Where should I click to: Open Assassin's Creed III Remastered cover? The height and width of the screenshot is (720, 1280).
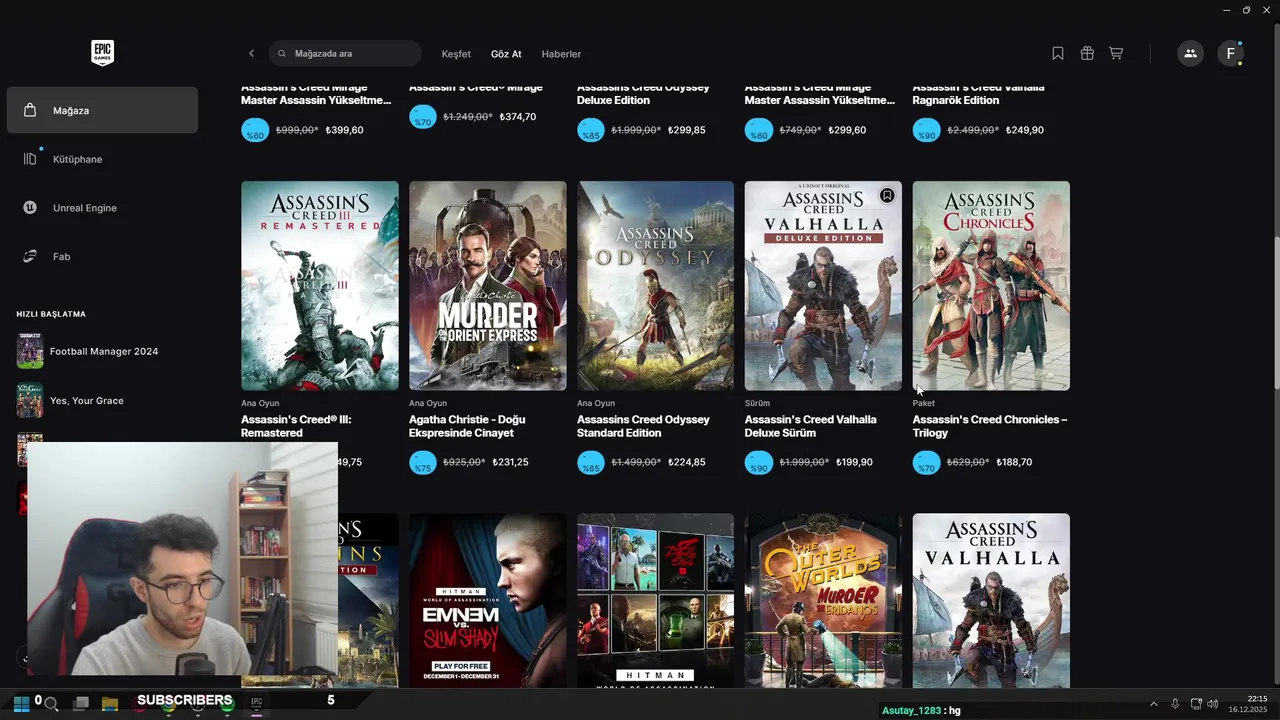(320, 285)
